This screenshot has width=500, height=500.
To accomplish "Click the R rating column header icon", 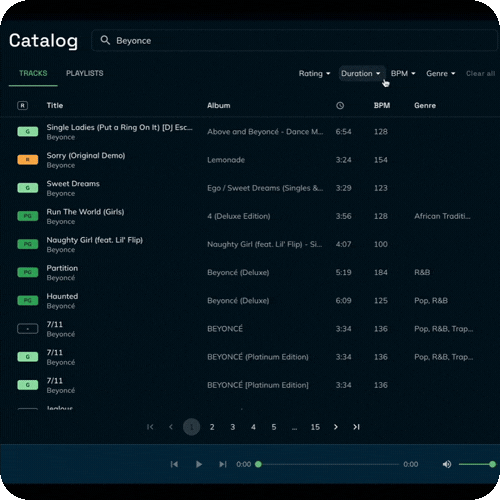I will (x=22, y=106).
